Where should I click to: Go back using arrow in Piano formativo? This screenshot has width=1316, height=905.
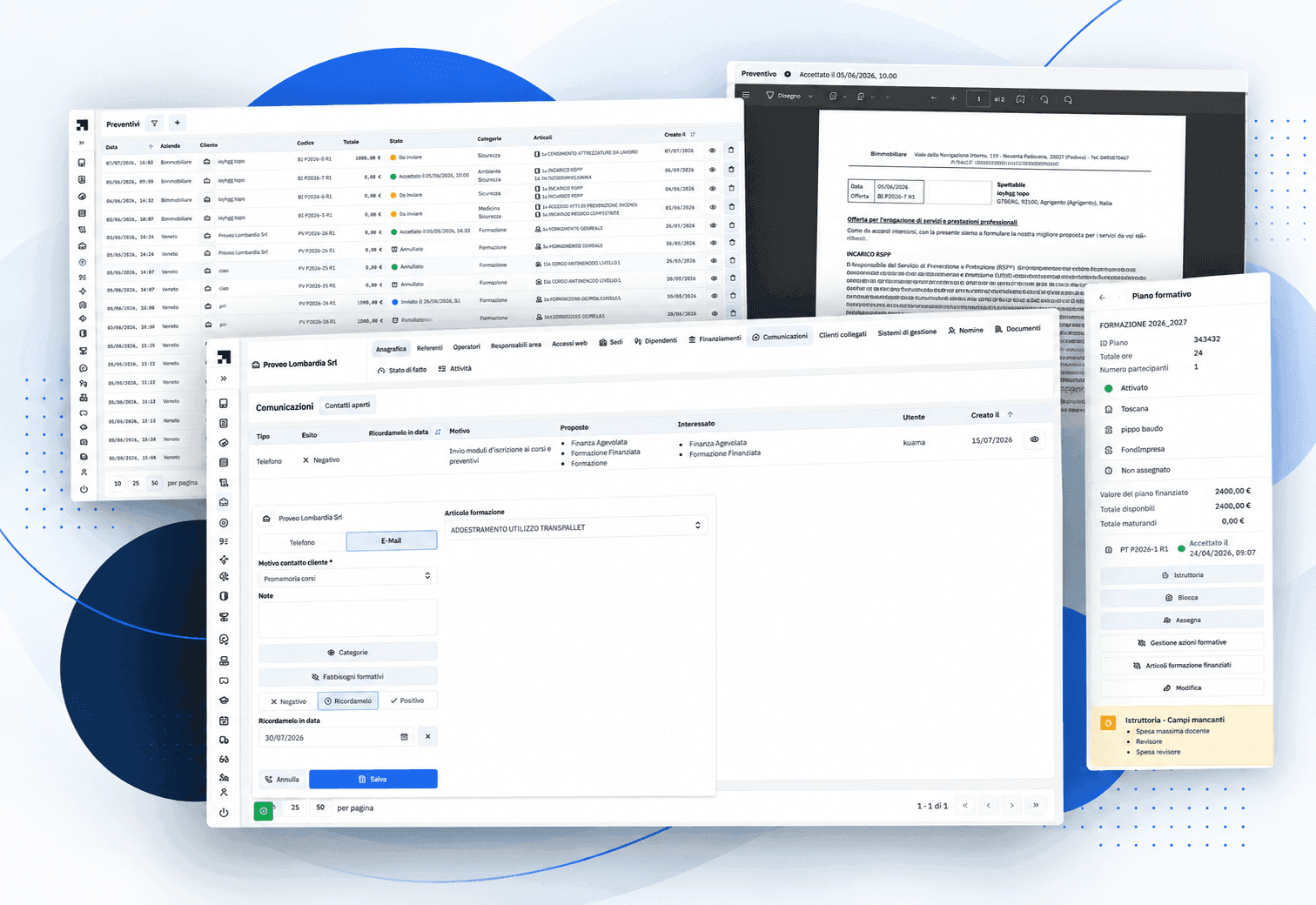click(x=1103, y=298)
